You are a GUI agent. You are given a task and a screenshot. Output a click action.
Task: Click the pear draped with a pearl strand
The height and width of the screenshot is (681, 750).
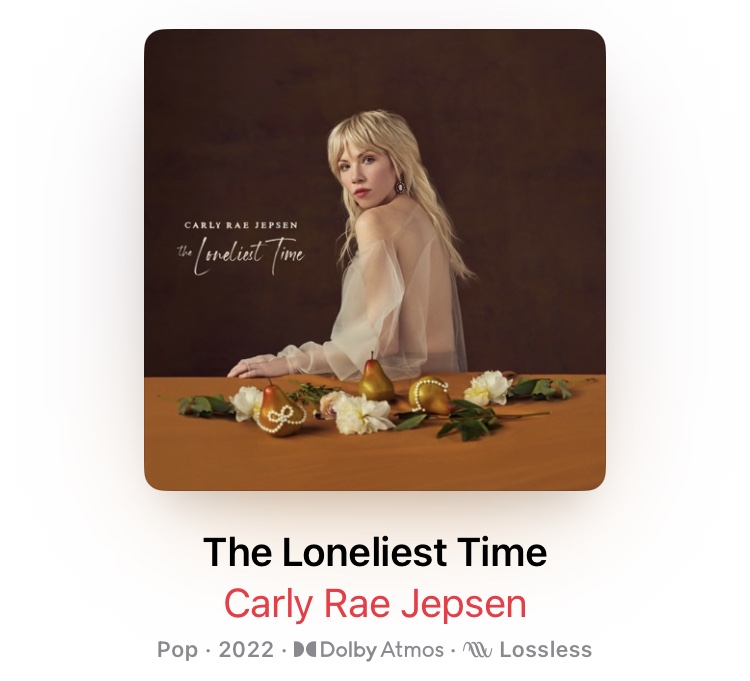(x=430, y=395)
